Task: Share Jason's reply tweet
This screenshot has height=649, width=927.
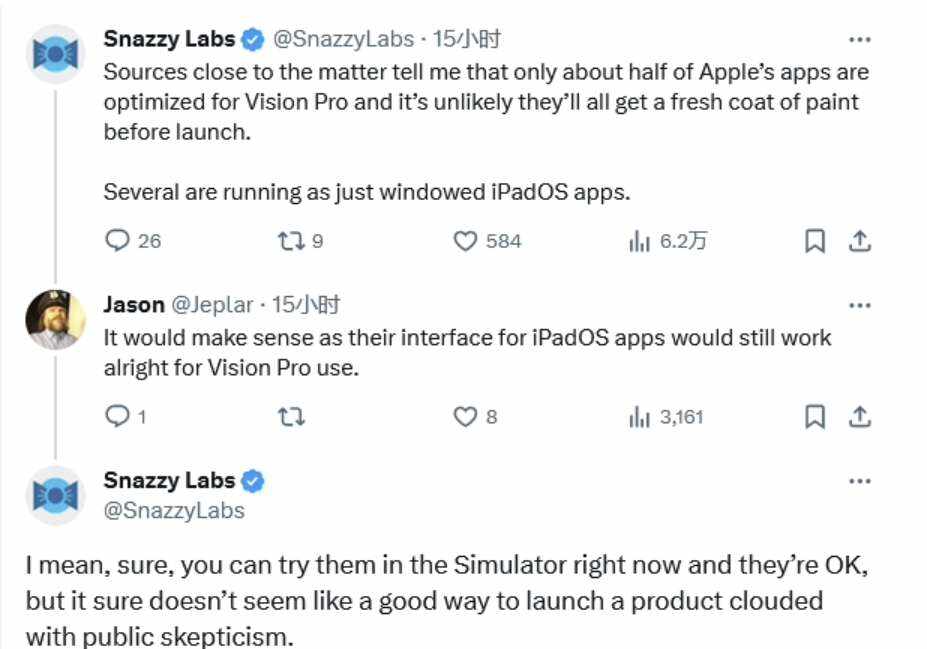Action: point(860,416)
